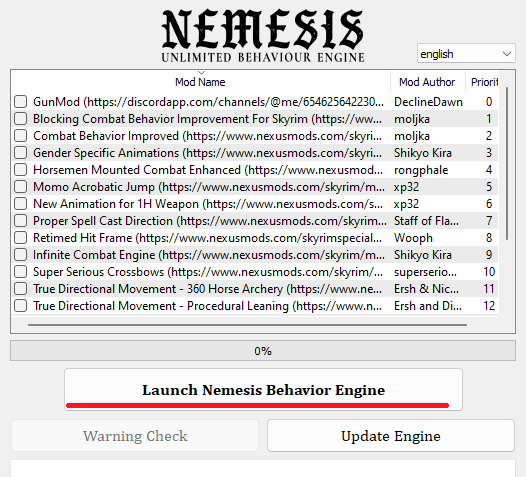
Task: Select Super Serious Crossbows row text
Action: point(208,272)
